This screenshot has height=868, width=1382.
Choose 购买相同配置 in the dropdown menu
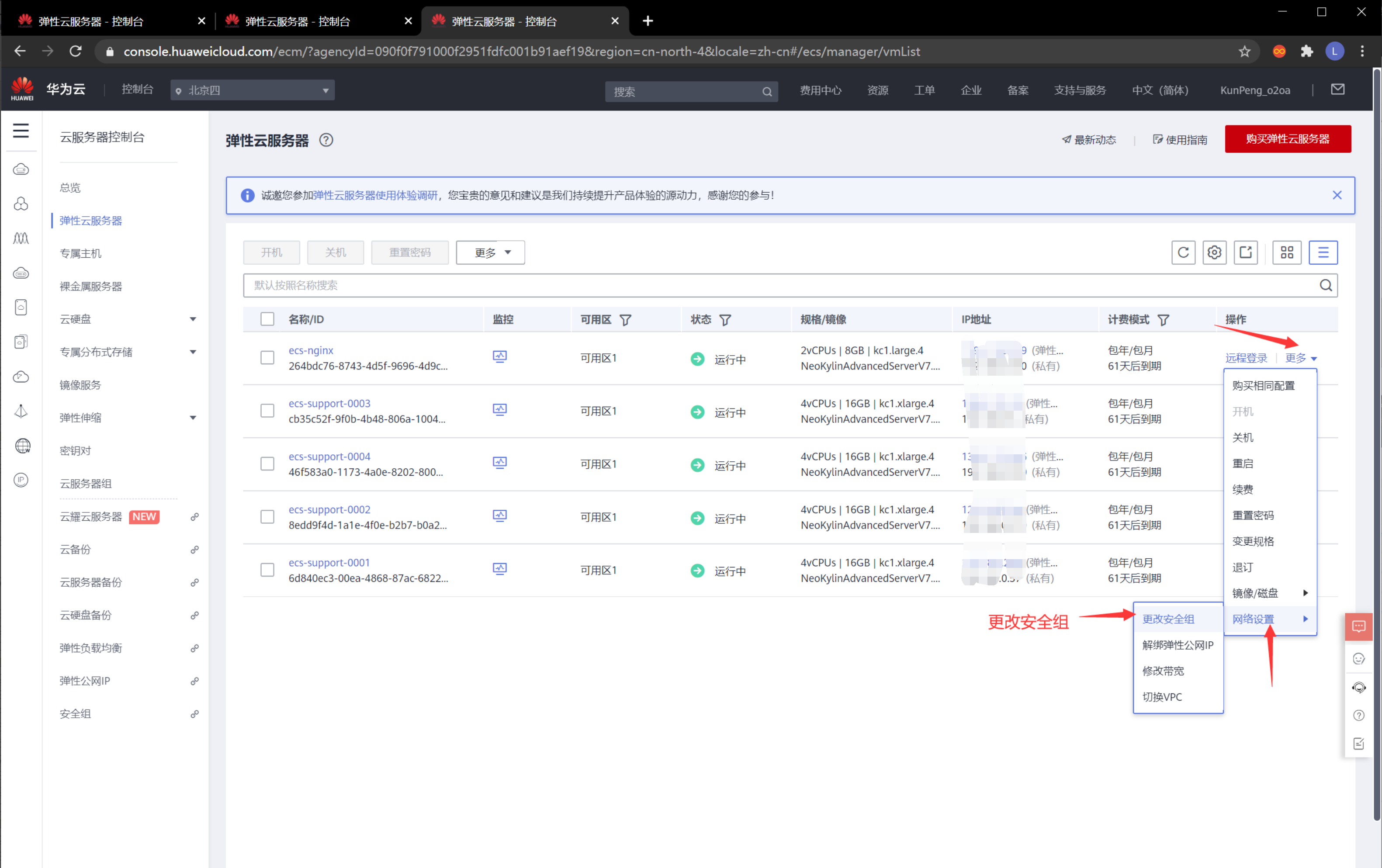1270,386
